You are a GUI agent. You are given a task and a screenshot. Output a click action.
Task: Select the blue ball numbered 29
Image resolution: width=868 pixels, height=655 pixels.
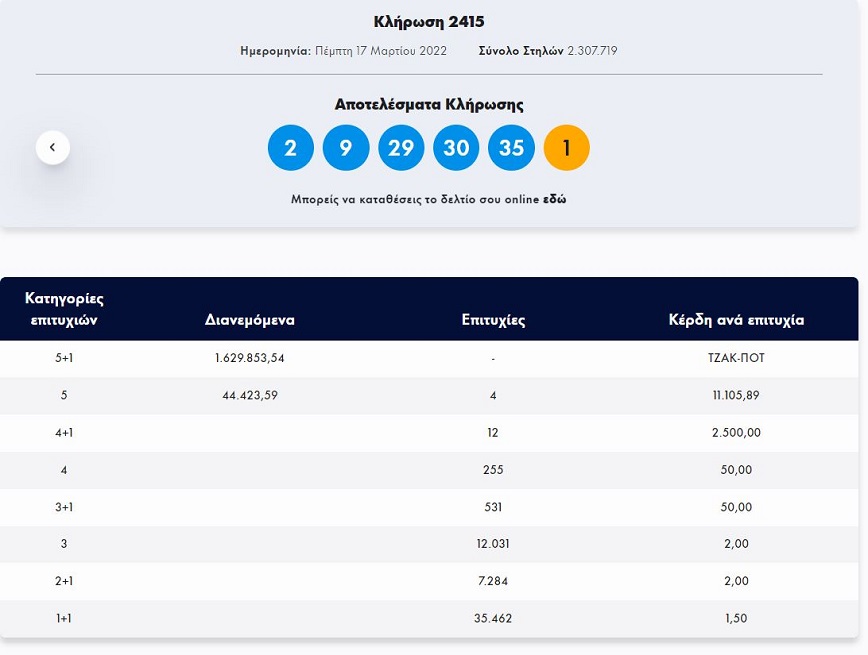(401, 148)
